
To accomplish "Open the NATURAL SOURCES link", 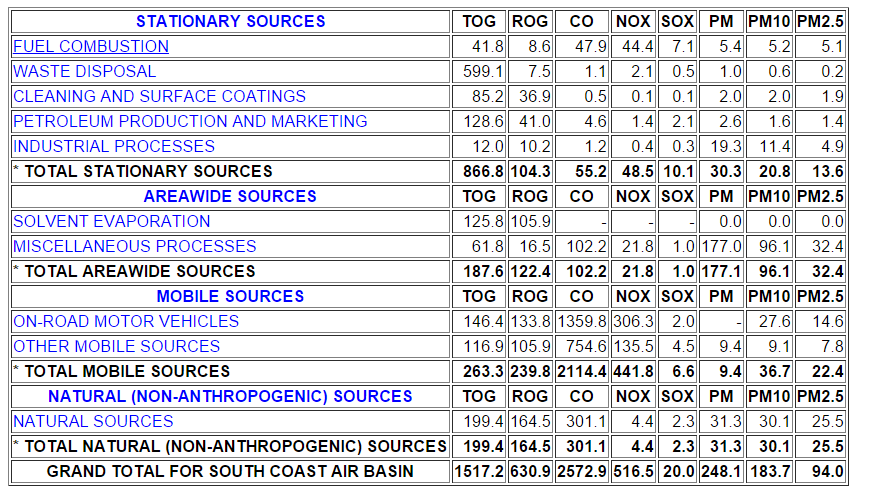I will click(93, 421).
